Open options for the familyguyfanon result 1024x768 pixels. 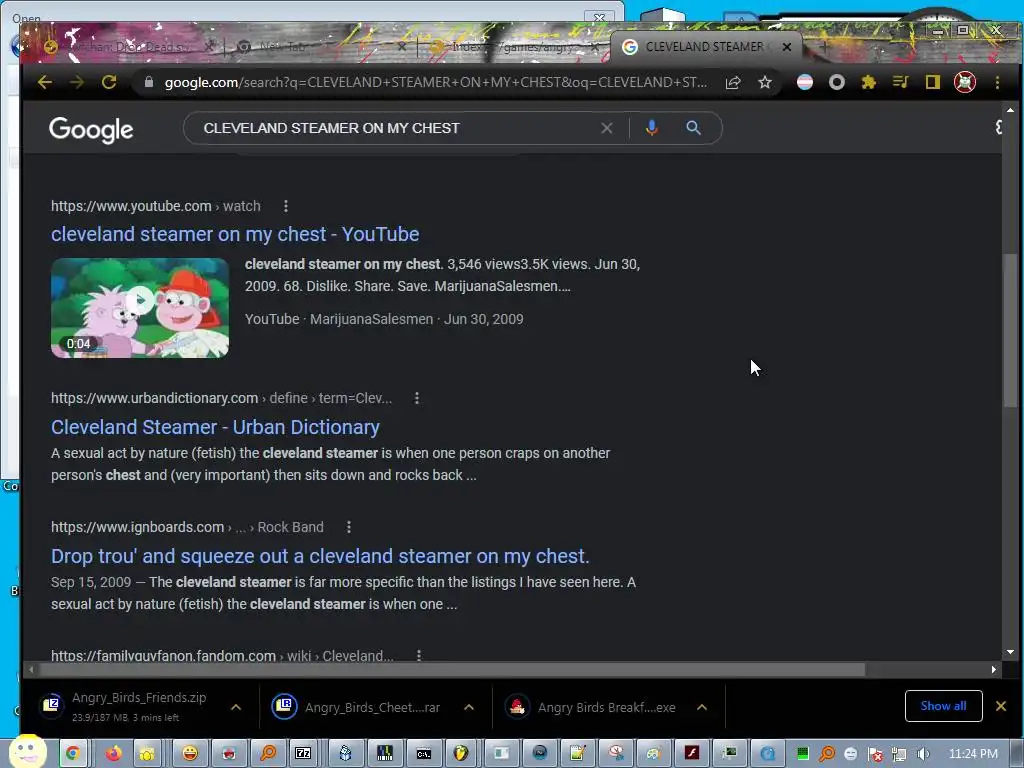419,655
